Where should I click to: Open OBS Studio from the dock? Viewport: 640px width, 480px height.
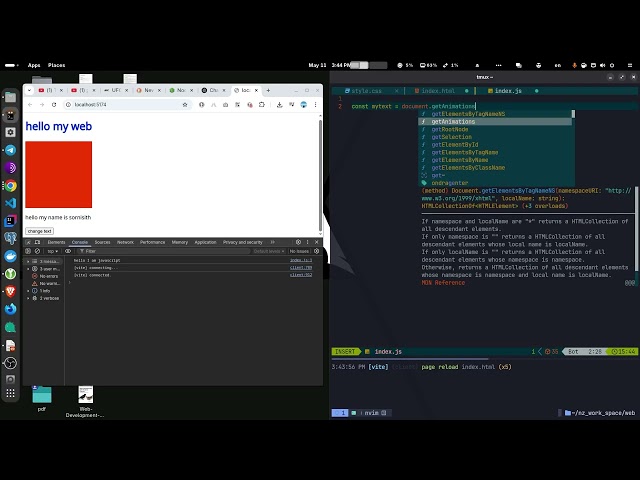pos(11,363)
